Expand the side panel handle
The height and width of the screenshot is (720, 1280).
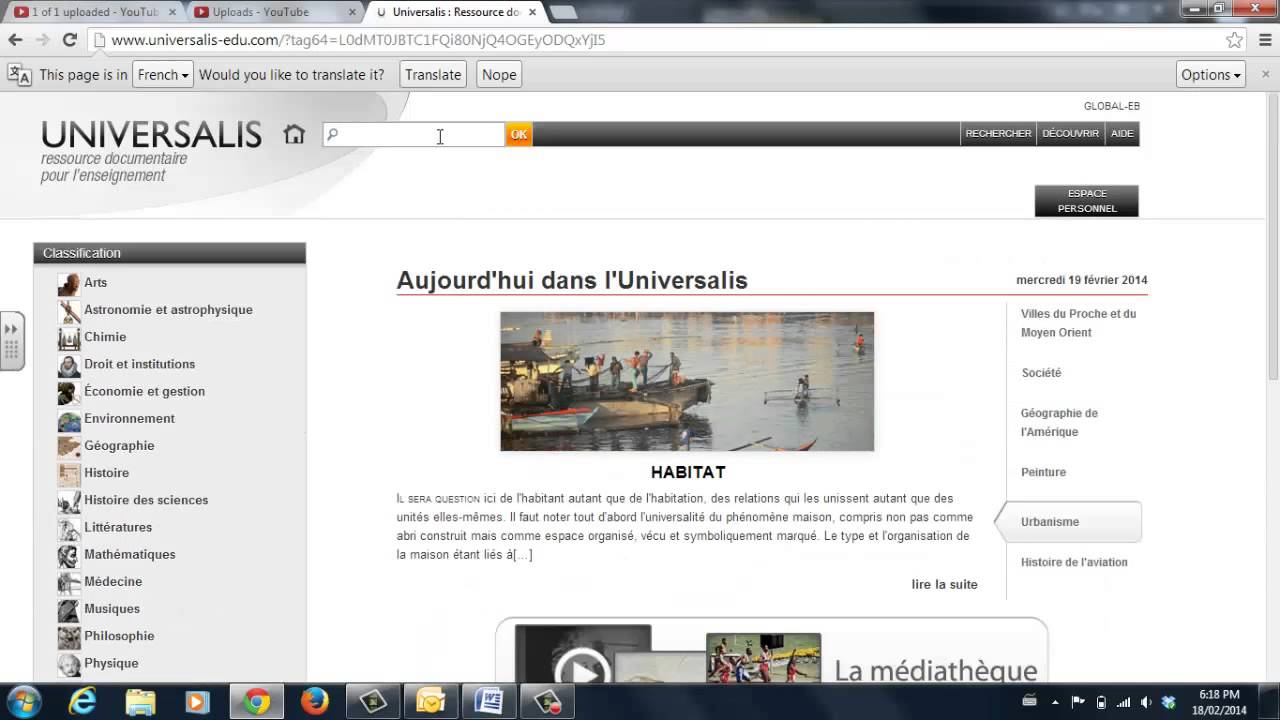[x=11, y=341]
